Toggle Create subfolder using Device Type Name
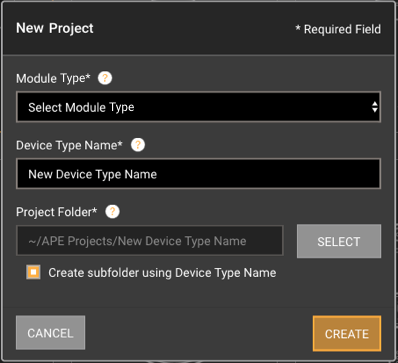The height and width of the screenshot is (363, 398). 33,272
